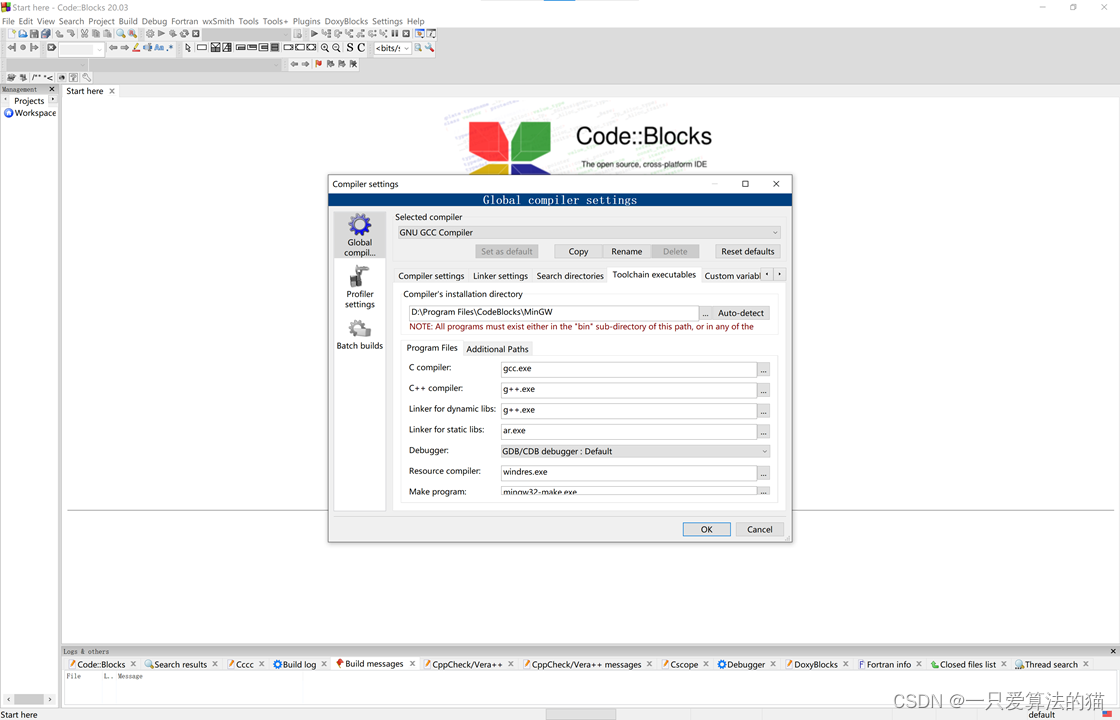Click the Auto-detect button
Screen dimensions: 1120x720
click(741, 313)
